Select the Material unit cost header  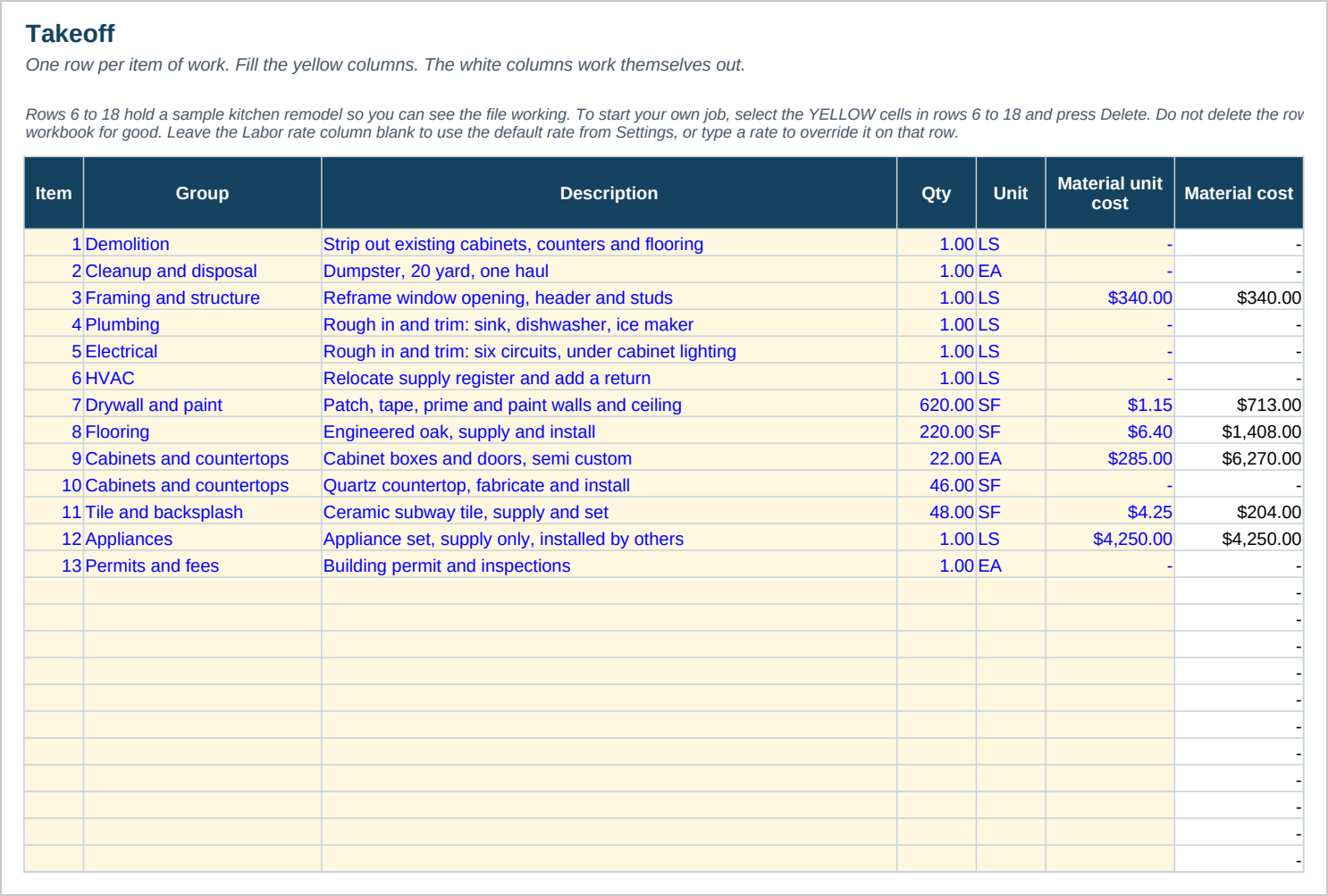(1110, 193)
